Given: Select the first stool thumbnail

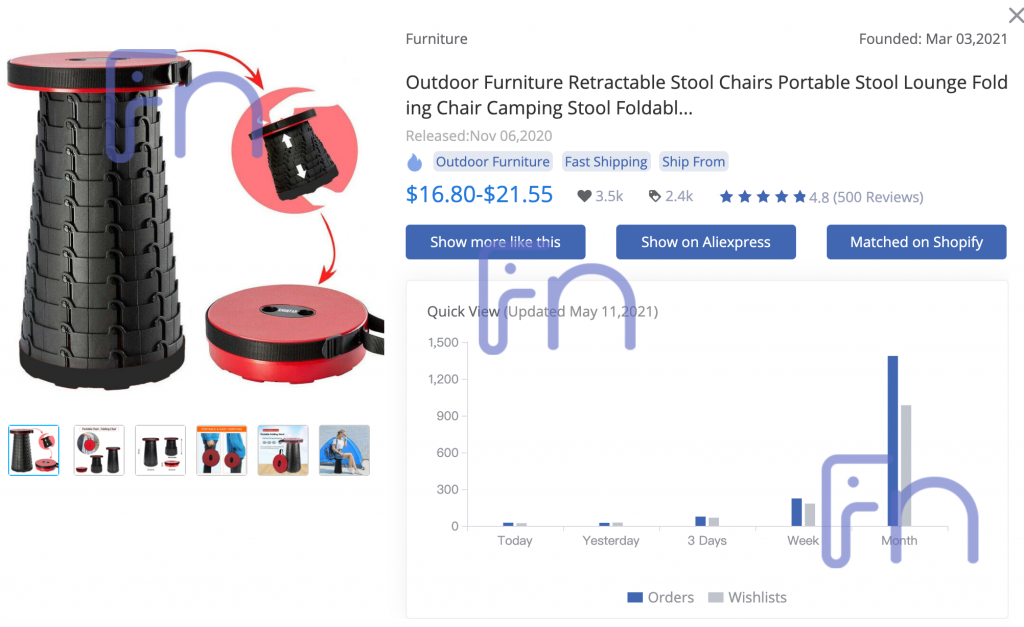Looking at the screenshot, I should (34, 450).
